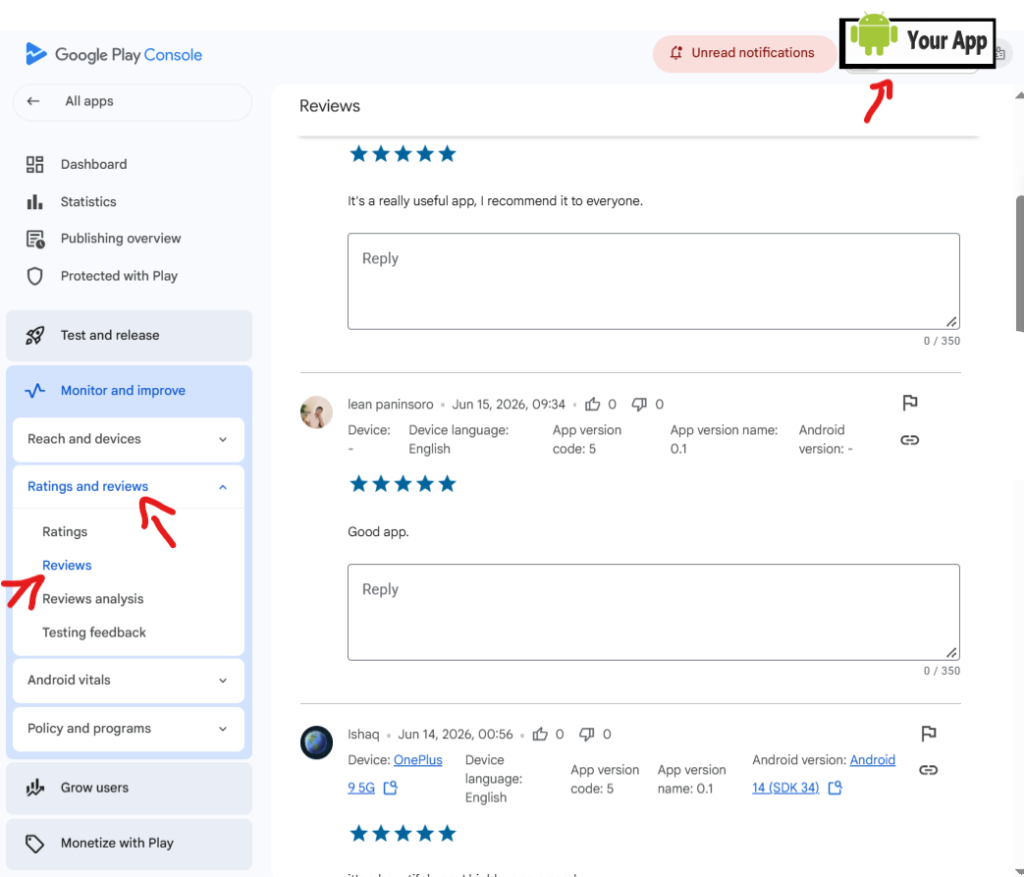Open Test and release section
1024x877 pixels.
129,335
